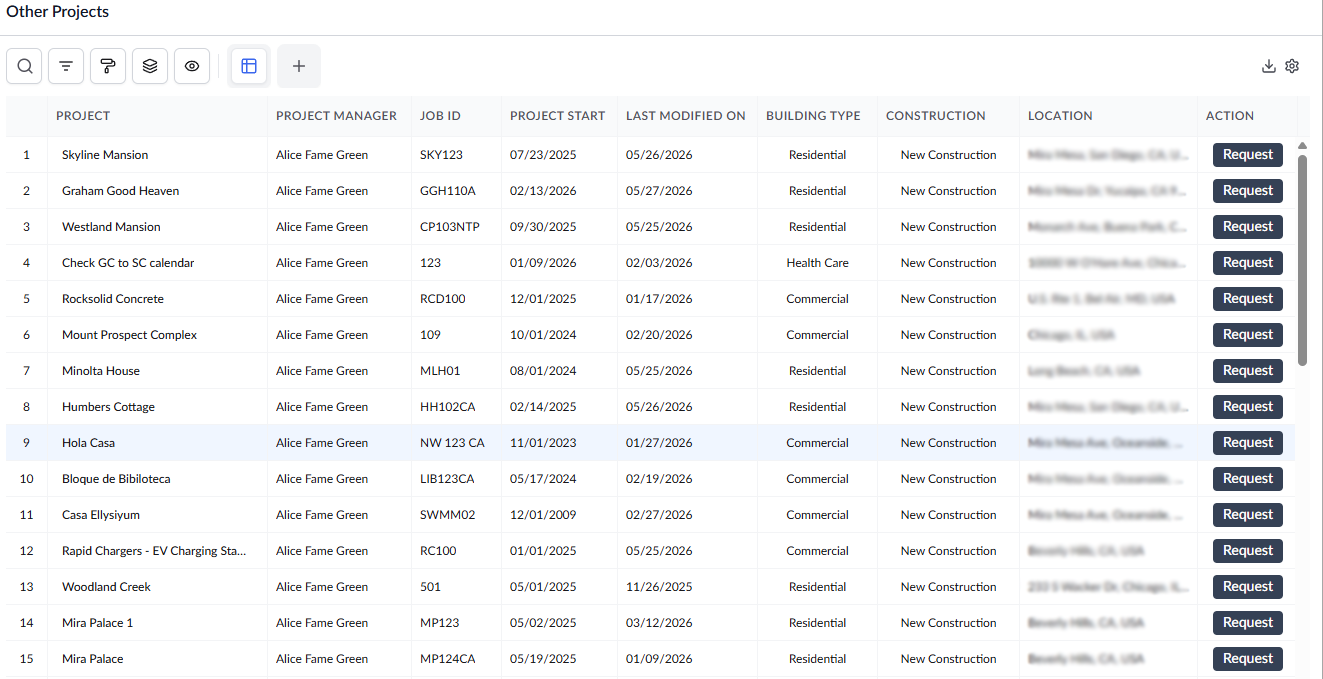Click the table's vertical scrollbar thumb
The width and height of the screenshot is (1323, 679).
[1302, 260]
